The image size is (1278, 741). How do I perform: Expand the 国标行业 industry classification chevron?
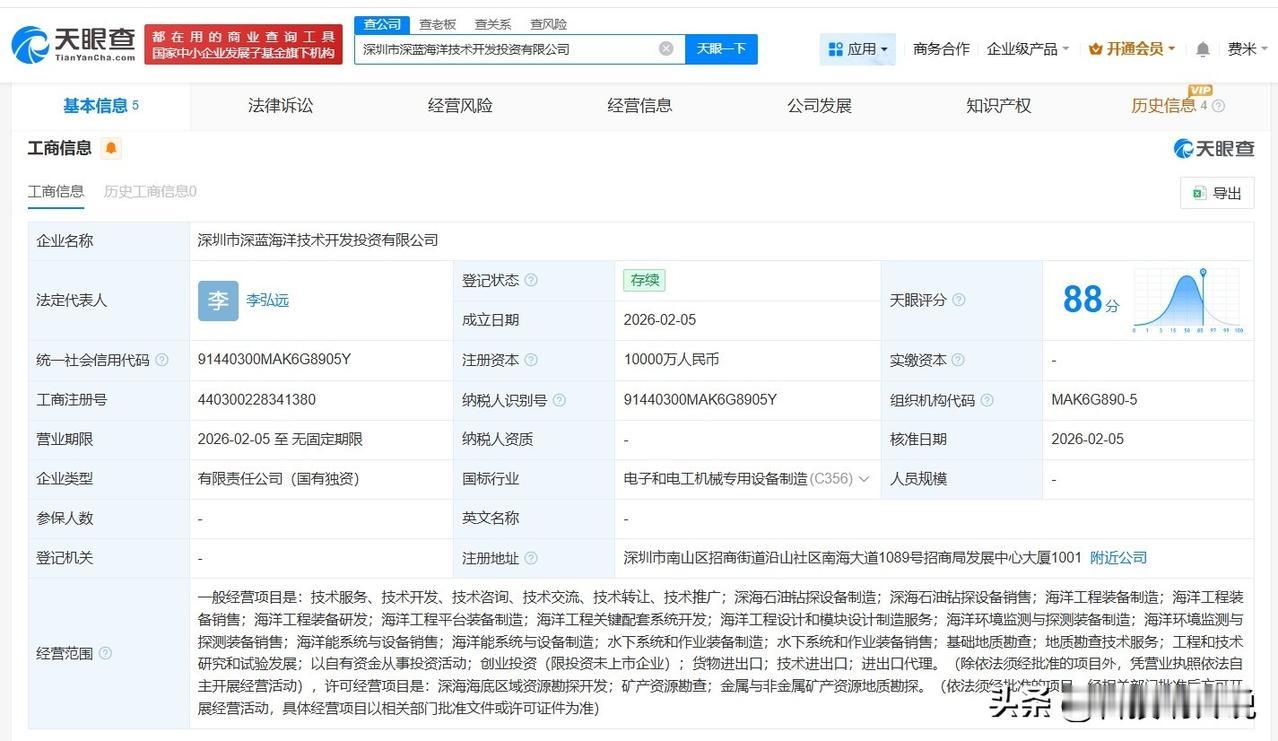[x=864, y=478]
